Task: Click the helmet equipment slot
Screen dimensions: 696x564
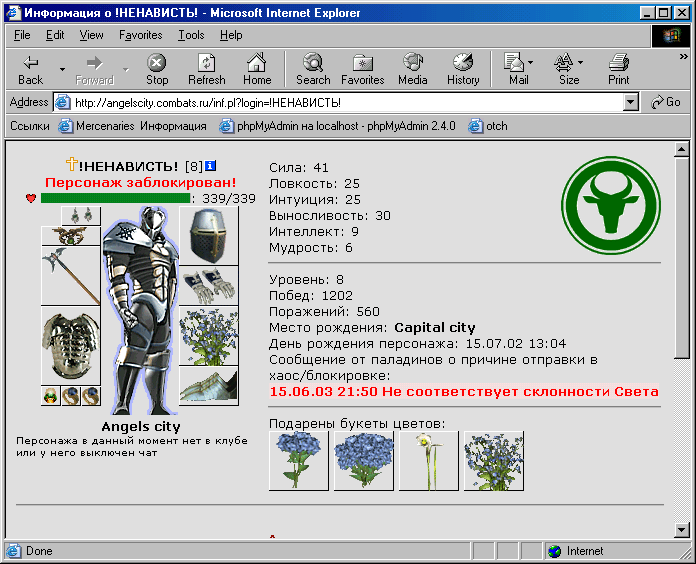Action: (x=209, y=236)
